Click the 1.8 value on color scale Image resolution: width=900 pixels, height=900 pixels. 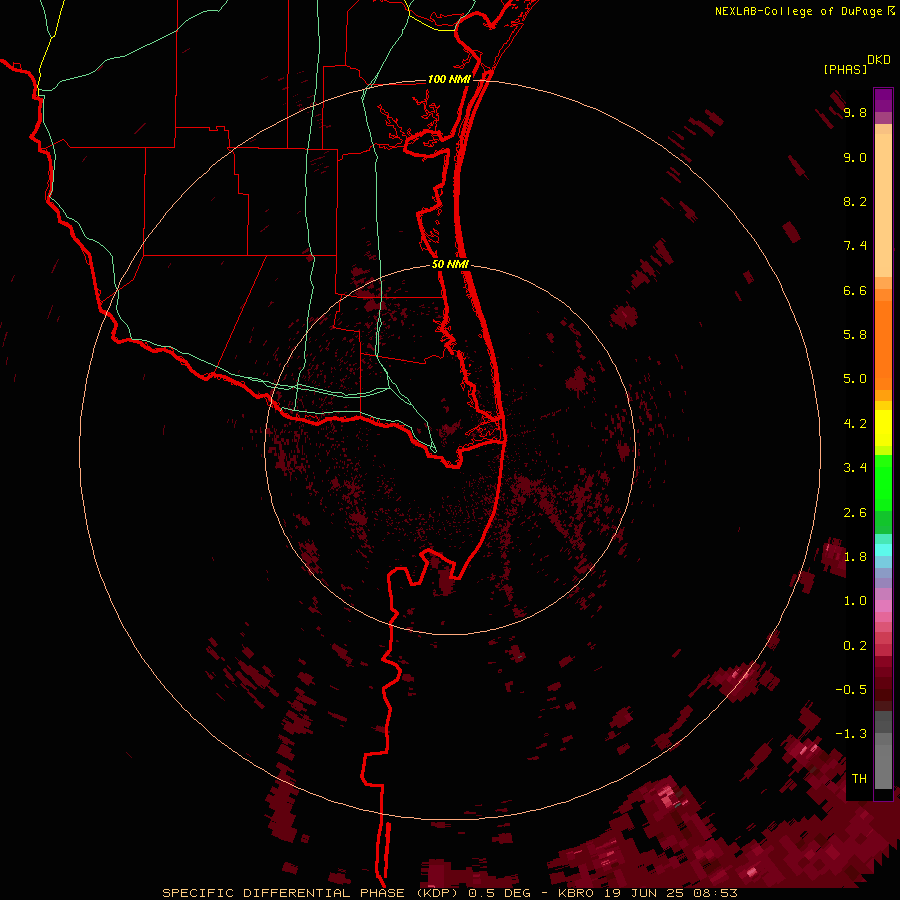[x=855, y=557]
